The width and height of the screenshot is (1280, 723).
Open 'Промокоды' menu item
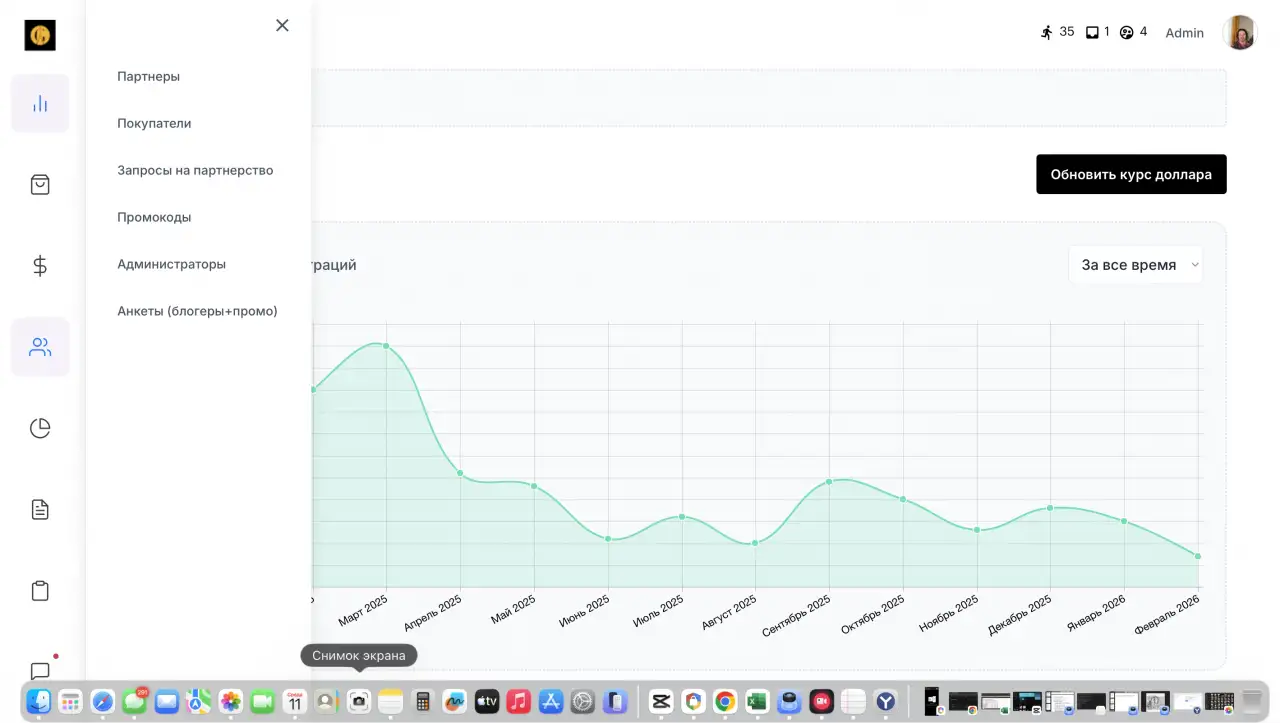click(154, 217)
